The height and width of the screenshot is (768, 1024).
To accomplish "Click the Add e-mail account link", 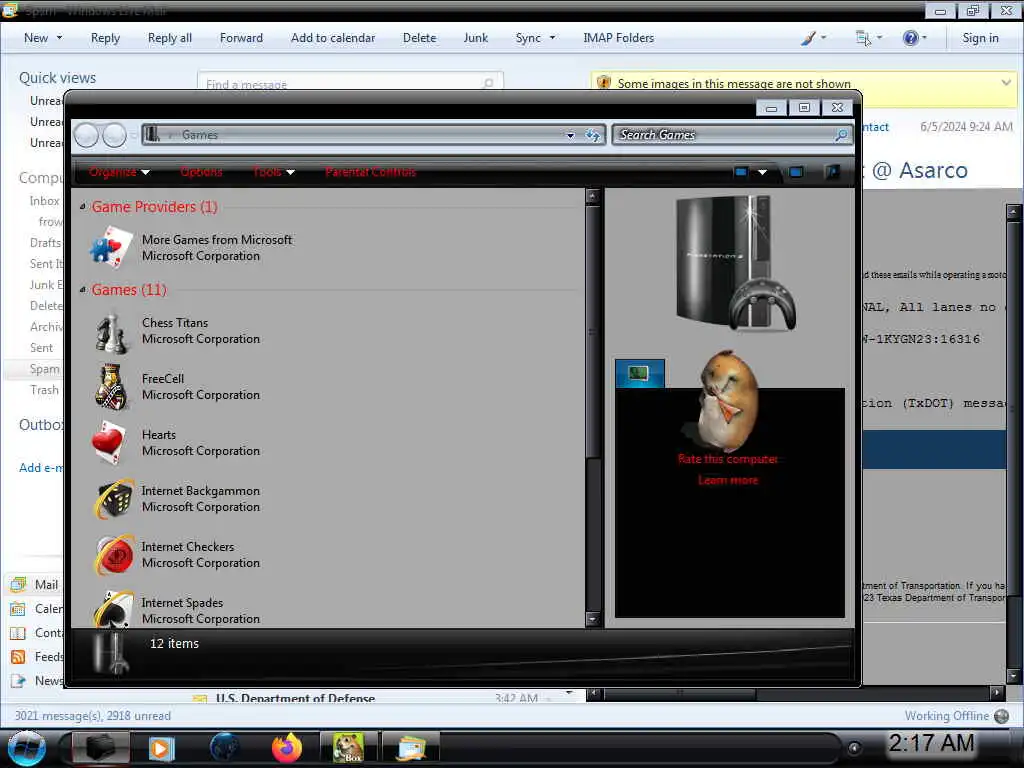I will point(40,468).
